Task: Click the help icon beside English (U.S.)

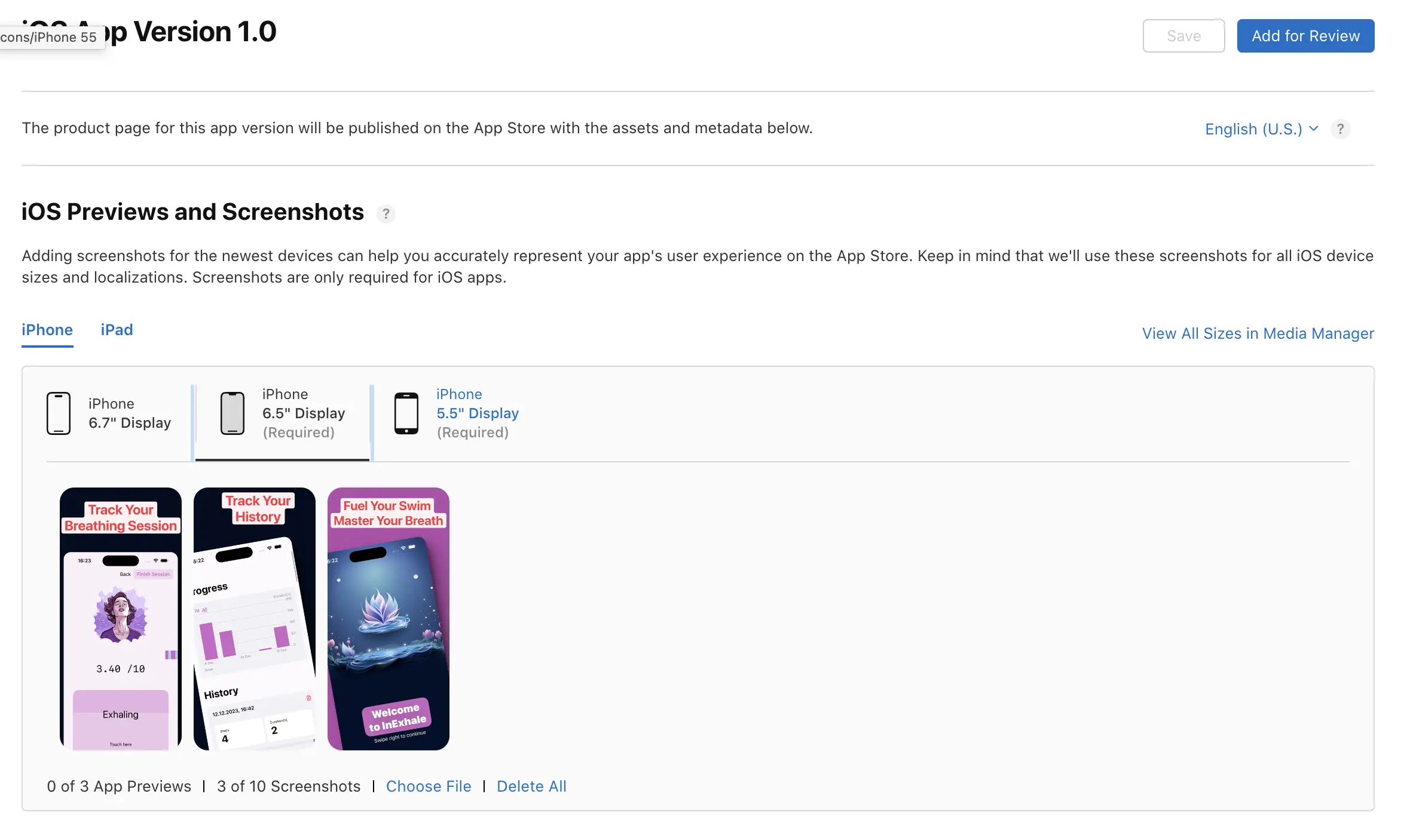Action: coord(1340,129)
